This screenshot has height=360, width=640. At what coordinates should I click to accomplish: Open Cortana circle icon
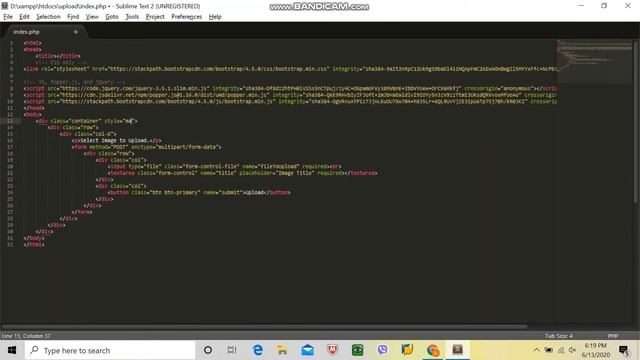(208, 350)
